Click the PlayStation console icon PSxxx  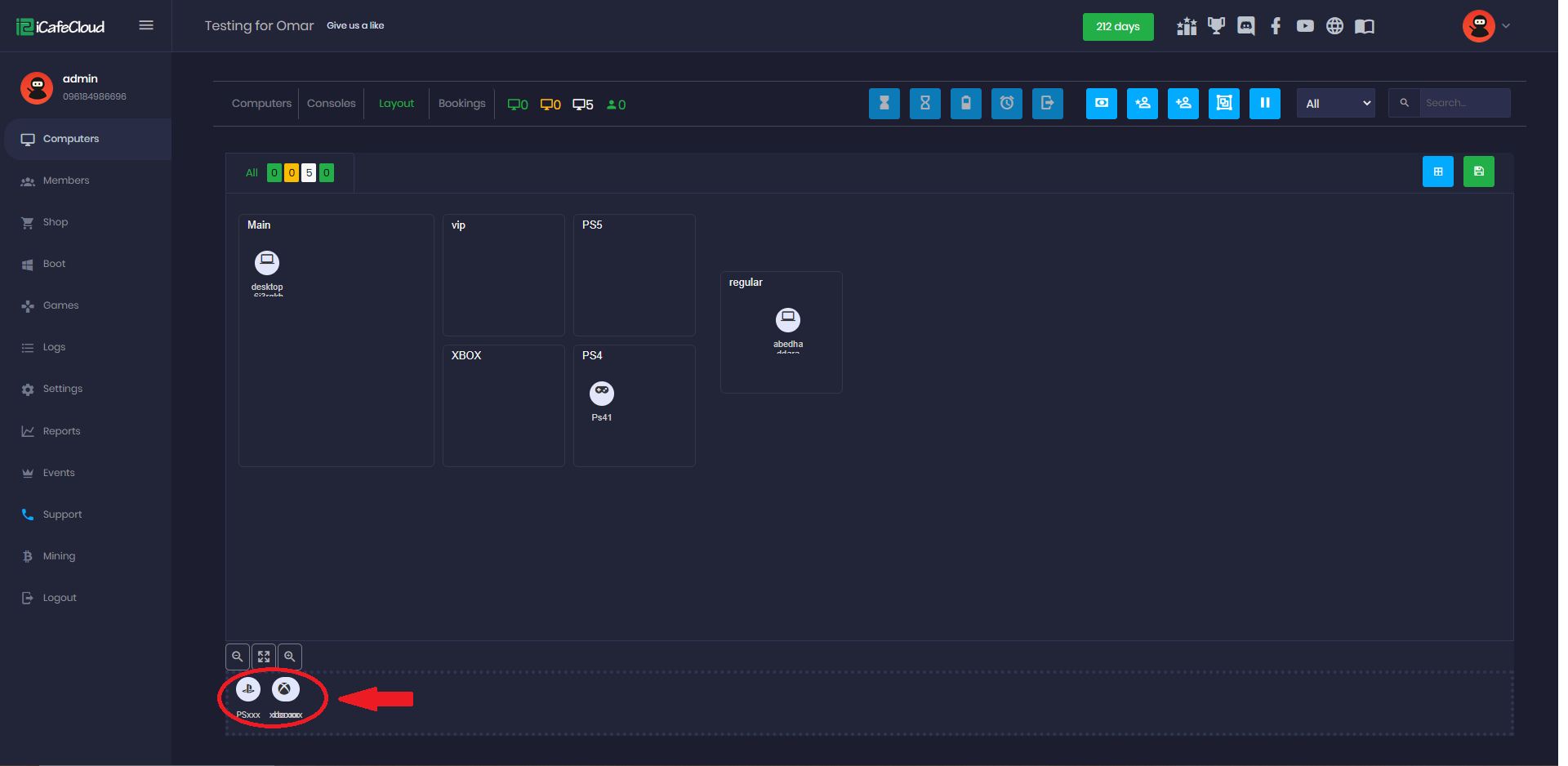click(x=248, y=689)
